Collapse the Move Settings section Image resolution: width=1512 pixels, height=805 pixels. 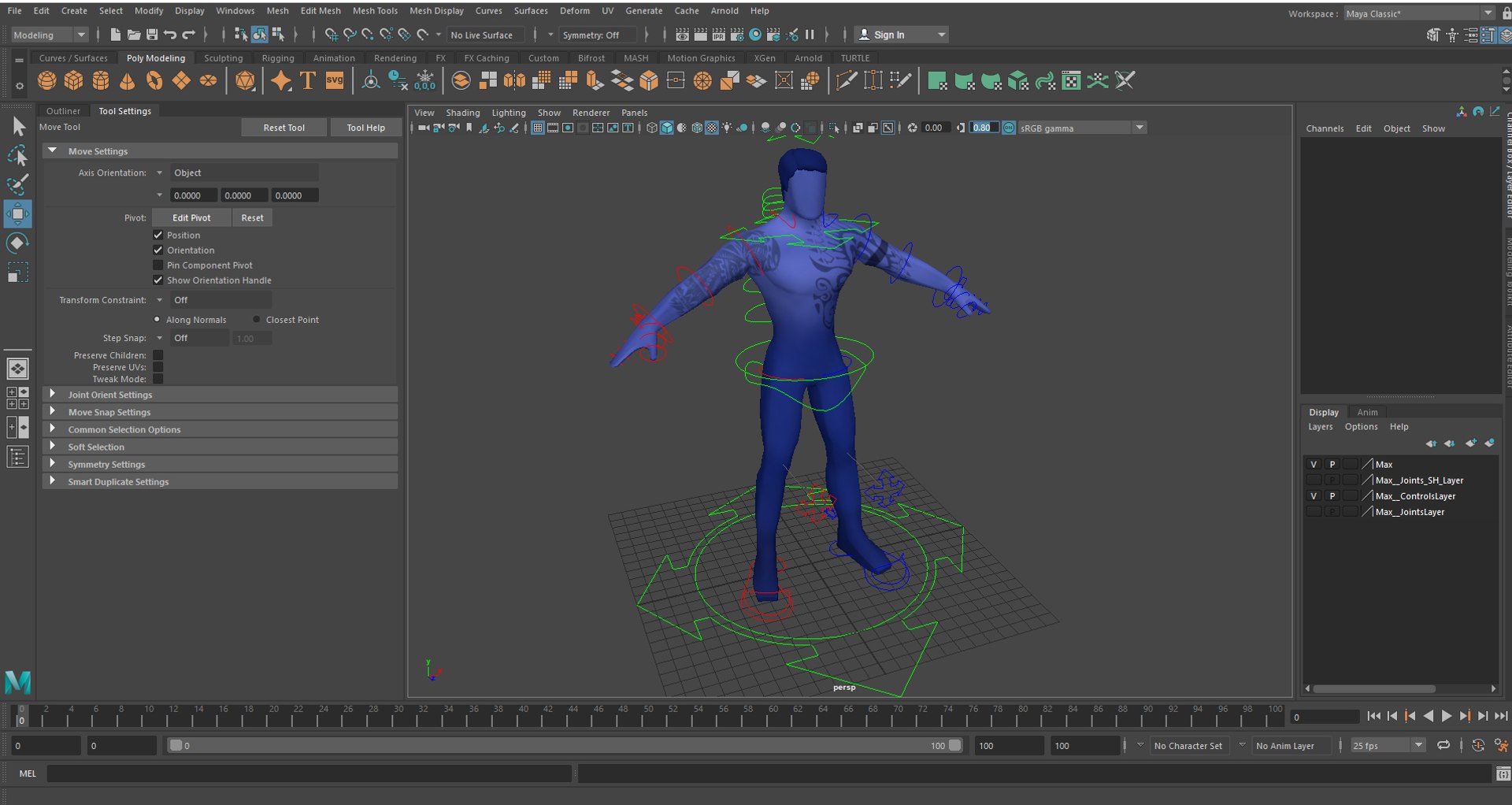pos(53,150)
